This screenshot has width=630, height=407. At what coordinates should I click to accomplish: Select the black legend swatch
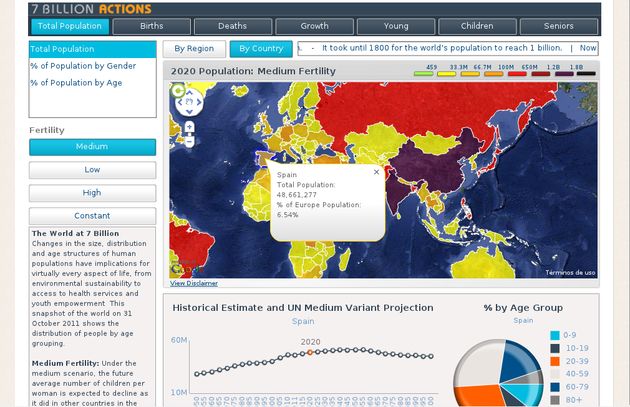[x=586, y=74]
